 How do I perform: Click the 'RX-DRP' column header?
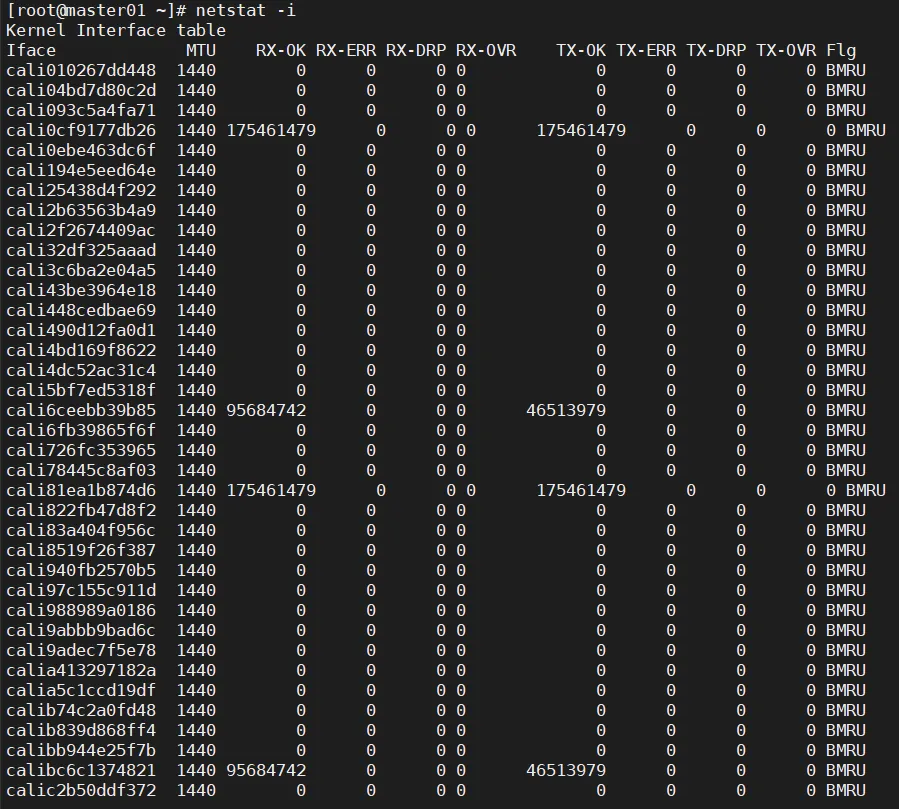point(416,50)
